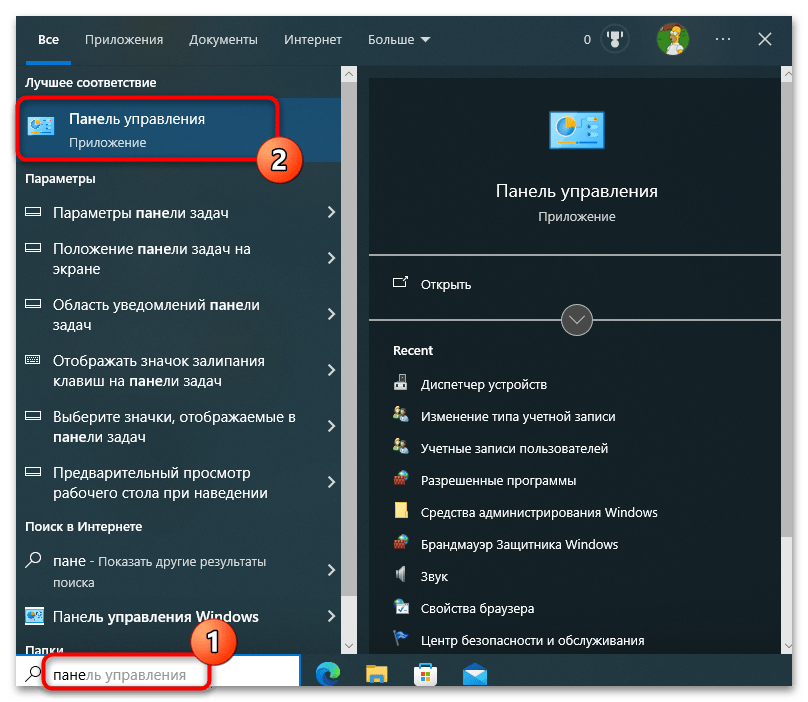Click preview pane scrollbar up arrow
The image size is (808, 702).
pos(787,74)
